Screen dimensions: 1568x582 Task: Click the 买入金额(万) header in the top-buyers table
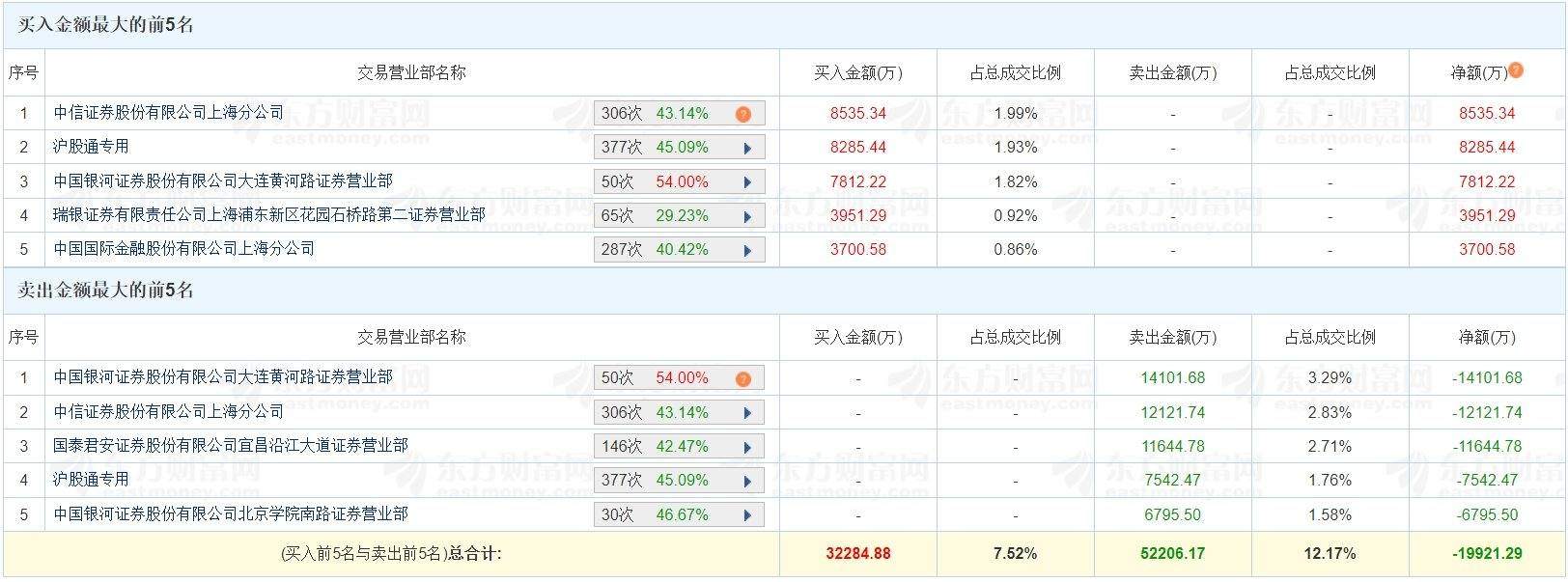[857, 72]
